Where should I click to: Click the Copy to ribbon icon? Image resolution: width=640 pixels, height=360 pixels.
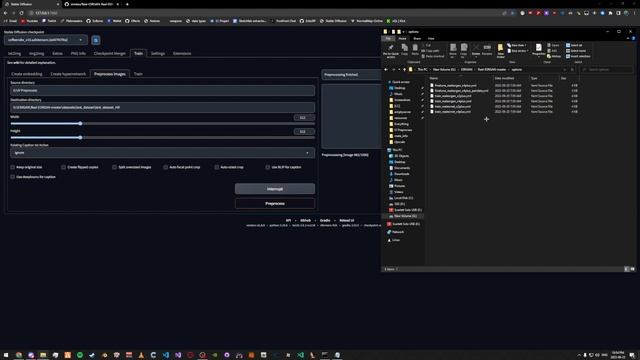click(464, 51)
